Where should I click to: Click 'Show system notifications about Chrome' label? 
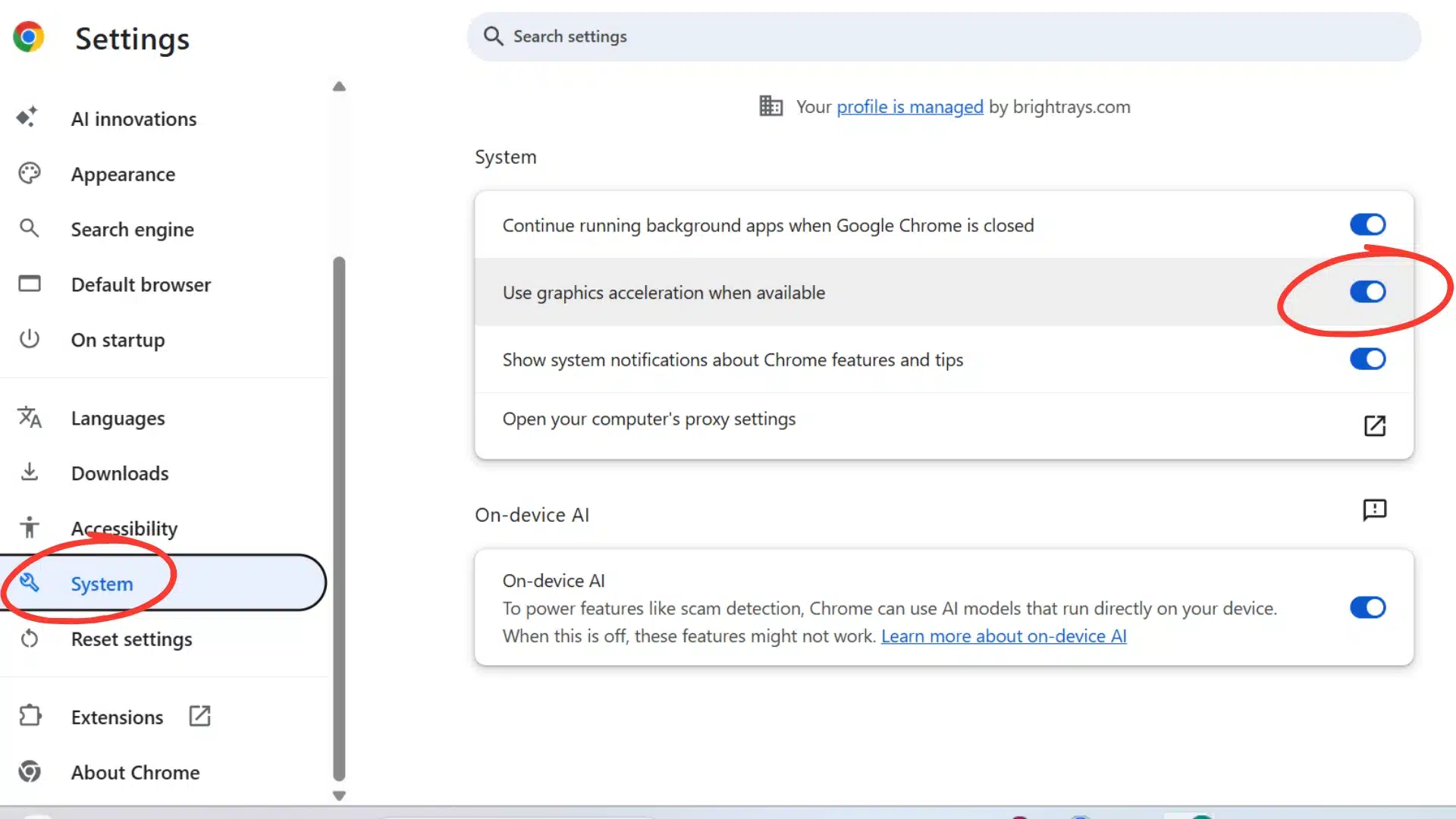pyautogui.click(x=733, y=360)
